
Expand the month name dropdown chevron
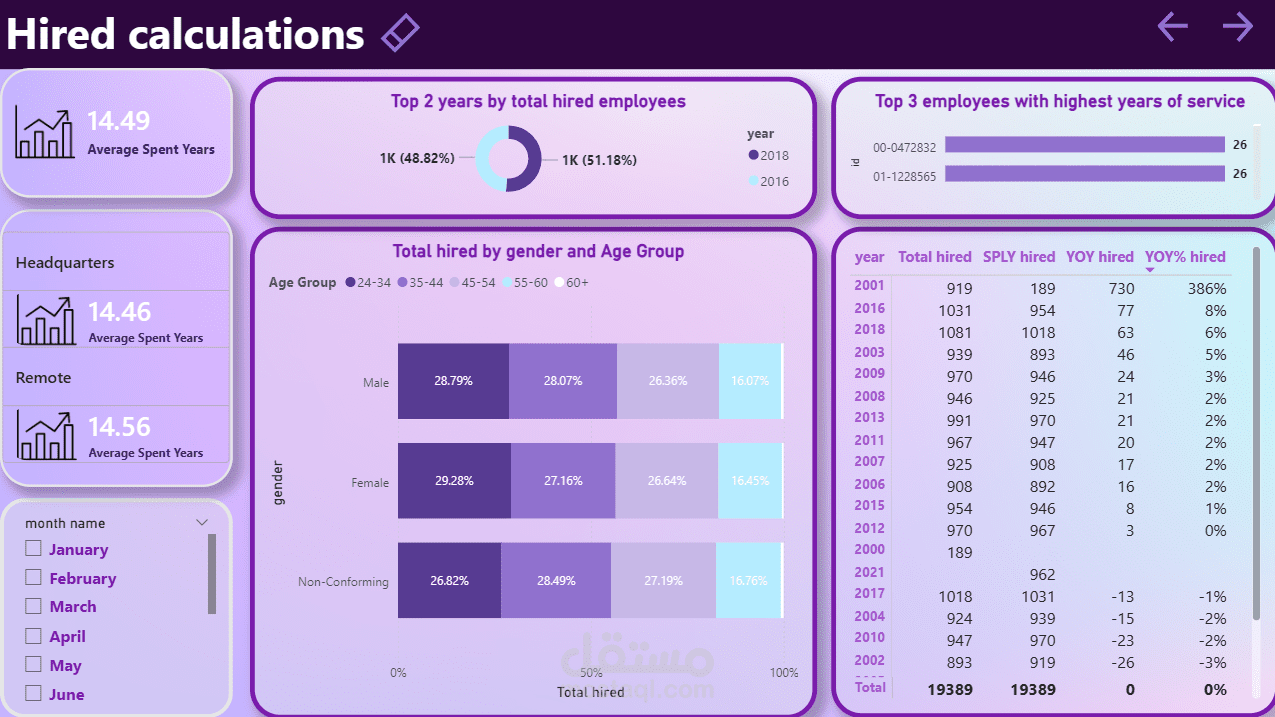click(x=202, y=523)
